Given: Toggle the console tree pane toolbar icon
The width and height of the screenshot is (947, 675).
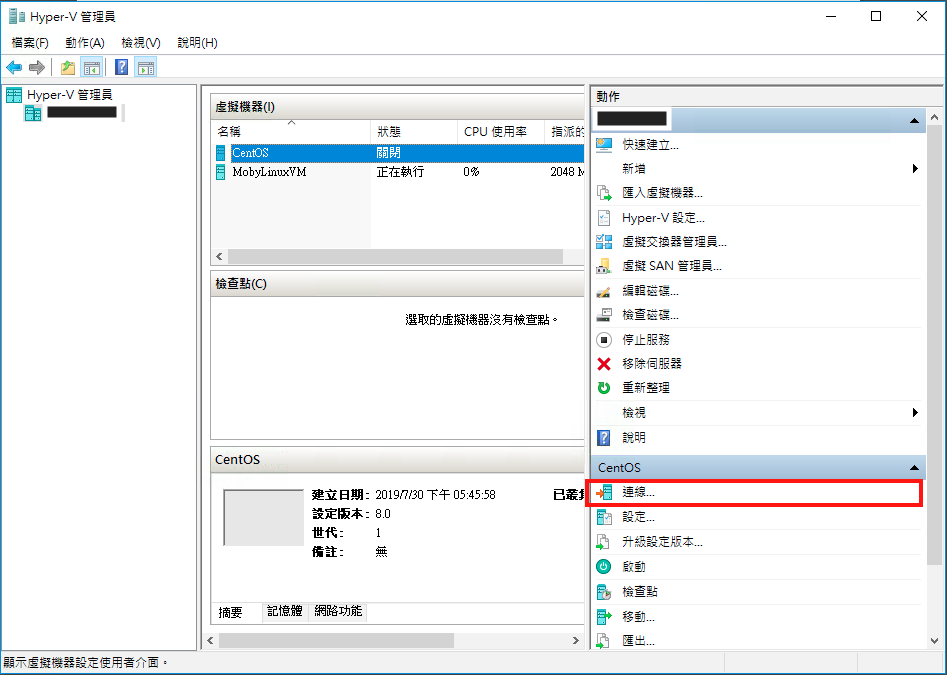Looking at the screenshot, I should [x=92, y=68].
